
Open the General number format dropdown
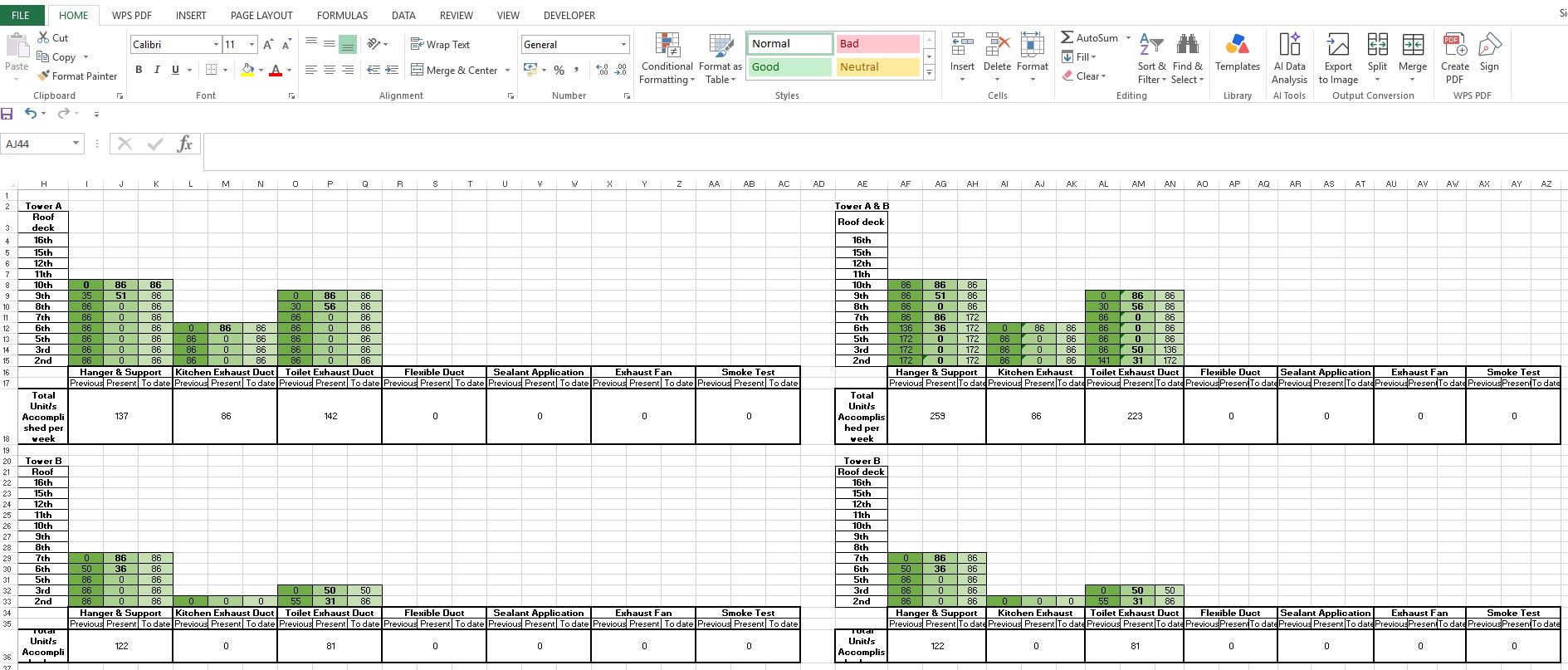[623, 45]
